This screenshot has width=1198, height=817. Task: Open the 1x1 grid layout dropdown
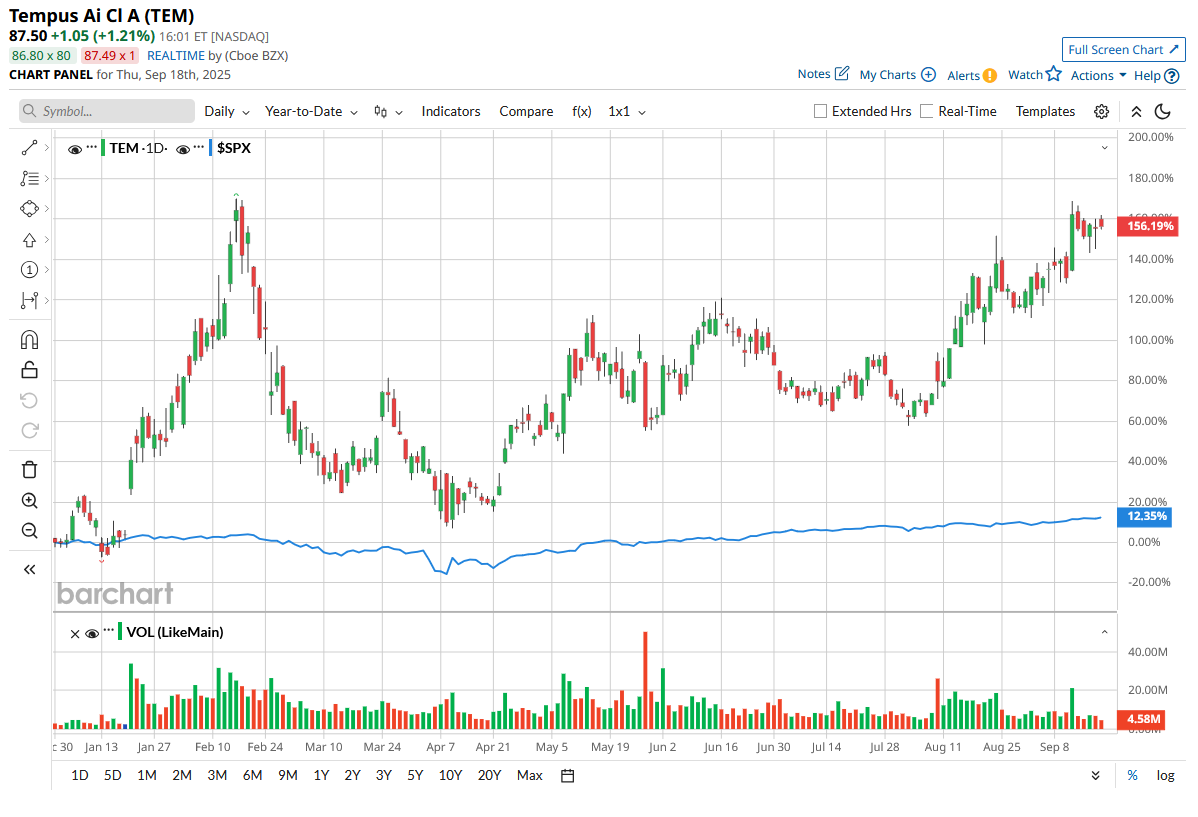[x=627, y=112]
